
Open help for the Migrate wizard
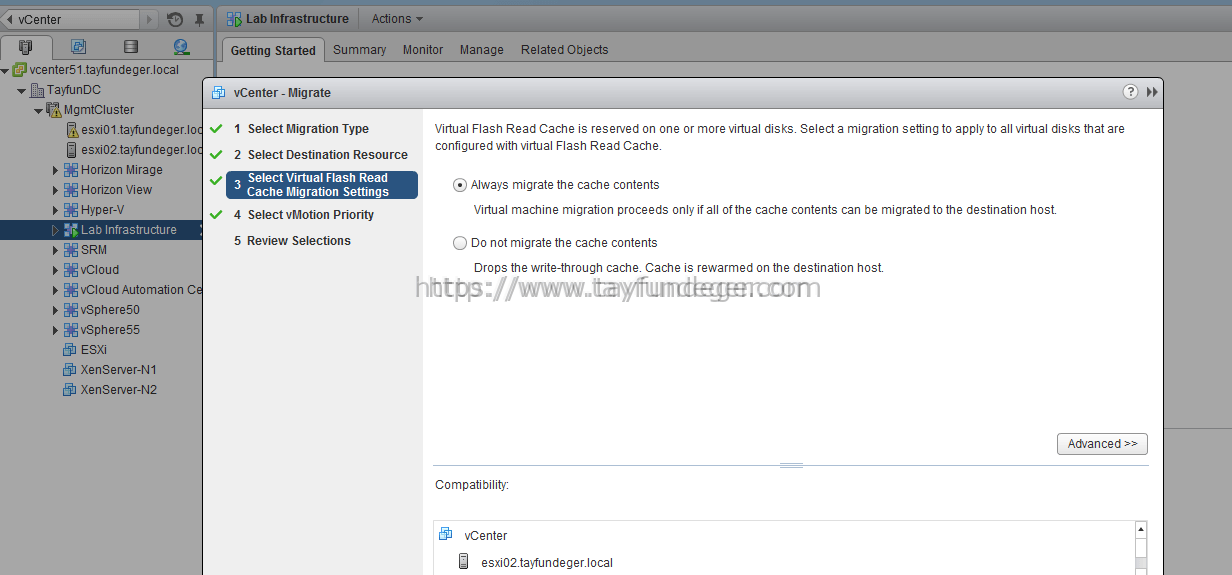click(1130, 92)
